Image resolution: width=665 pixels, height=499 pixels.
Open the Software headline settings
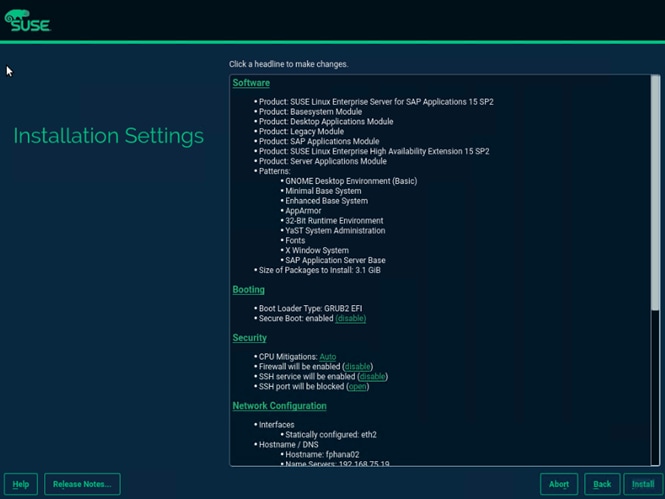251,83
